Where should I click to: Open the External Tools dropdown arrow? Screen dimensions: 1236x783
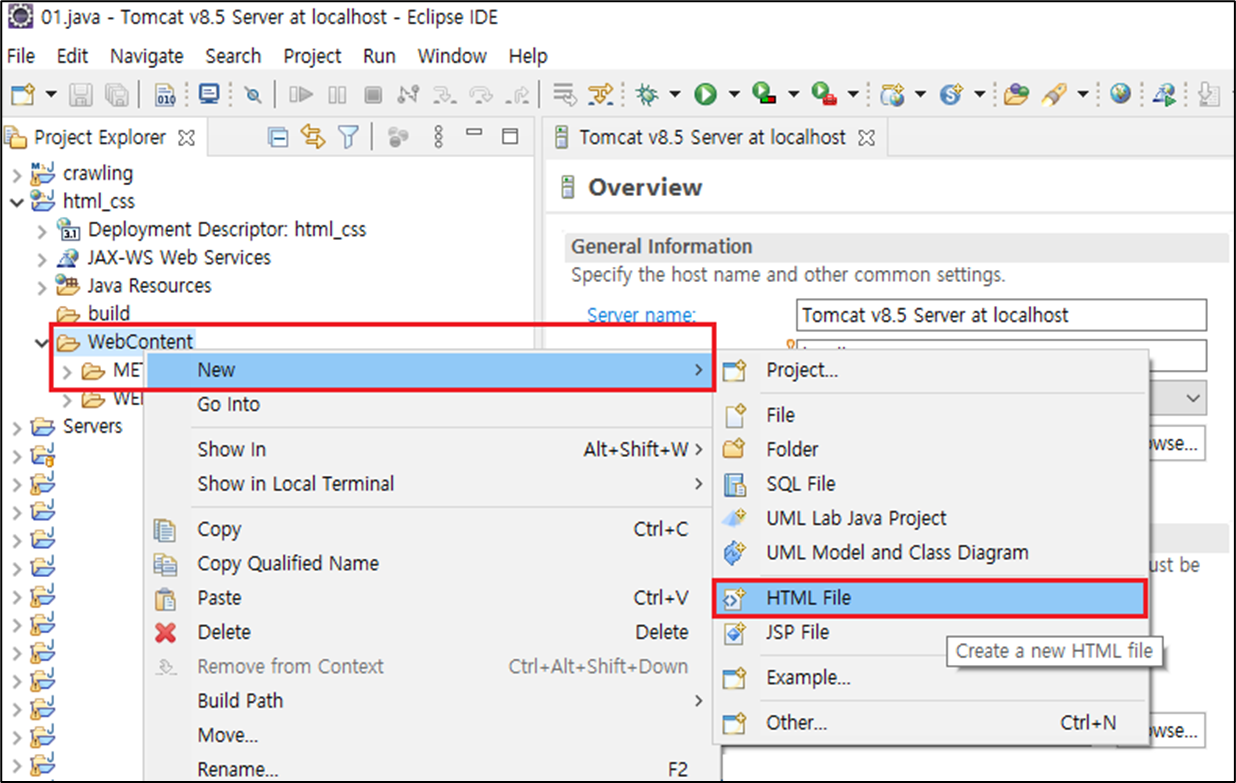(x=853, y=95)
